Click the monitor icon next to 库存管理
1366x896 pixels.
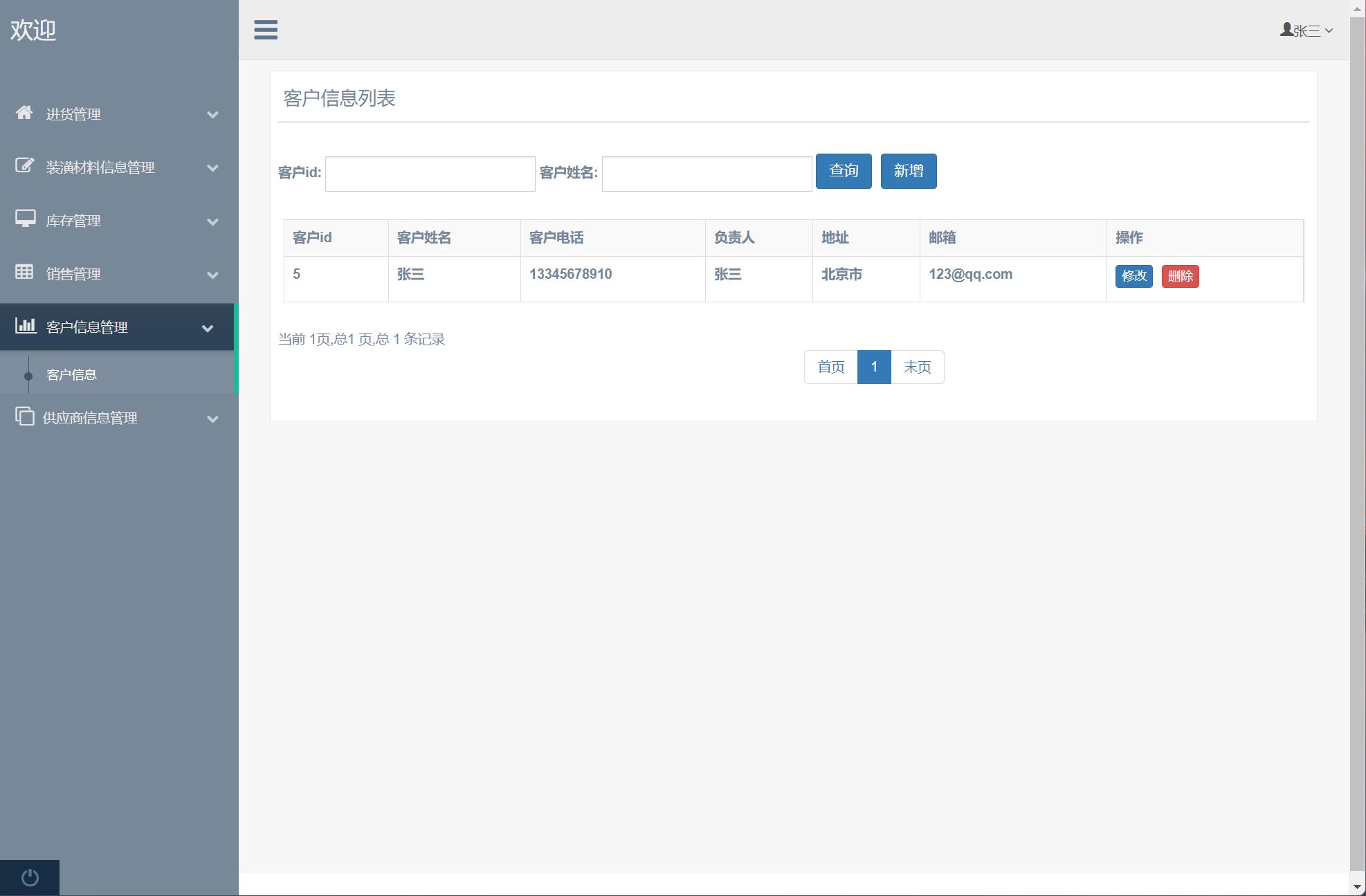tap(25, 220)
